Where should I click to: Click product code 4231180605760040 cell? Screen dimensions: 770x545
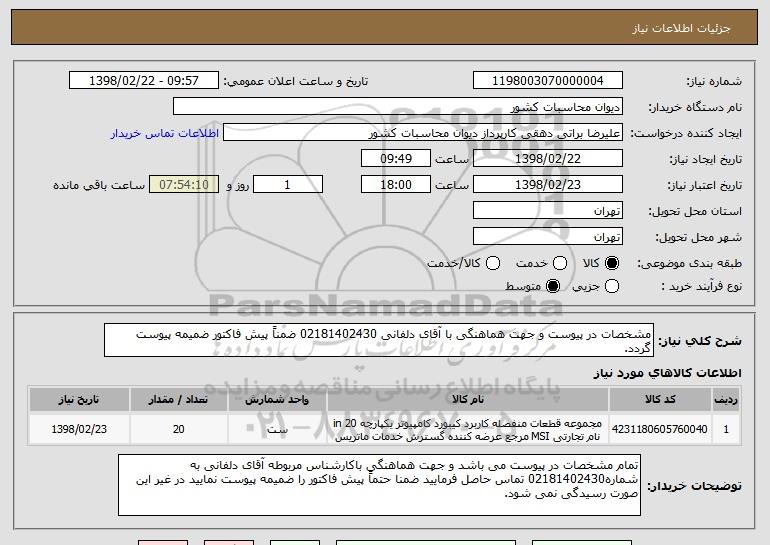[x=660, y=429]
